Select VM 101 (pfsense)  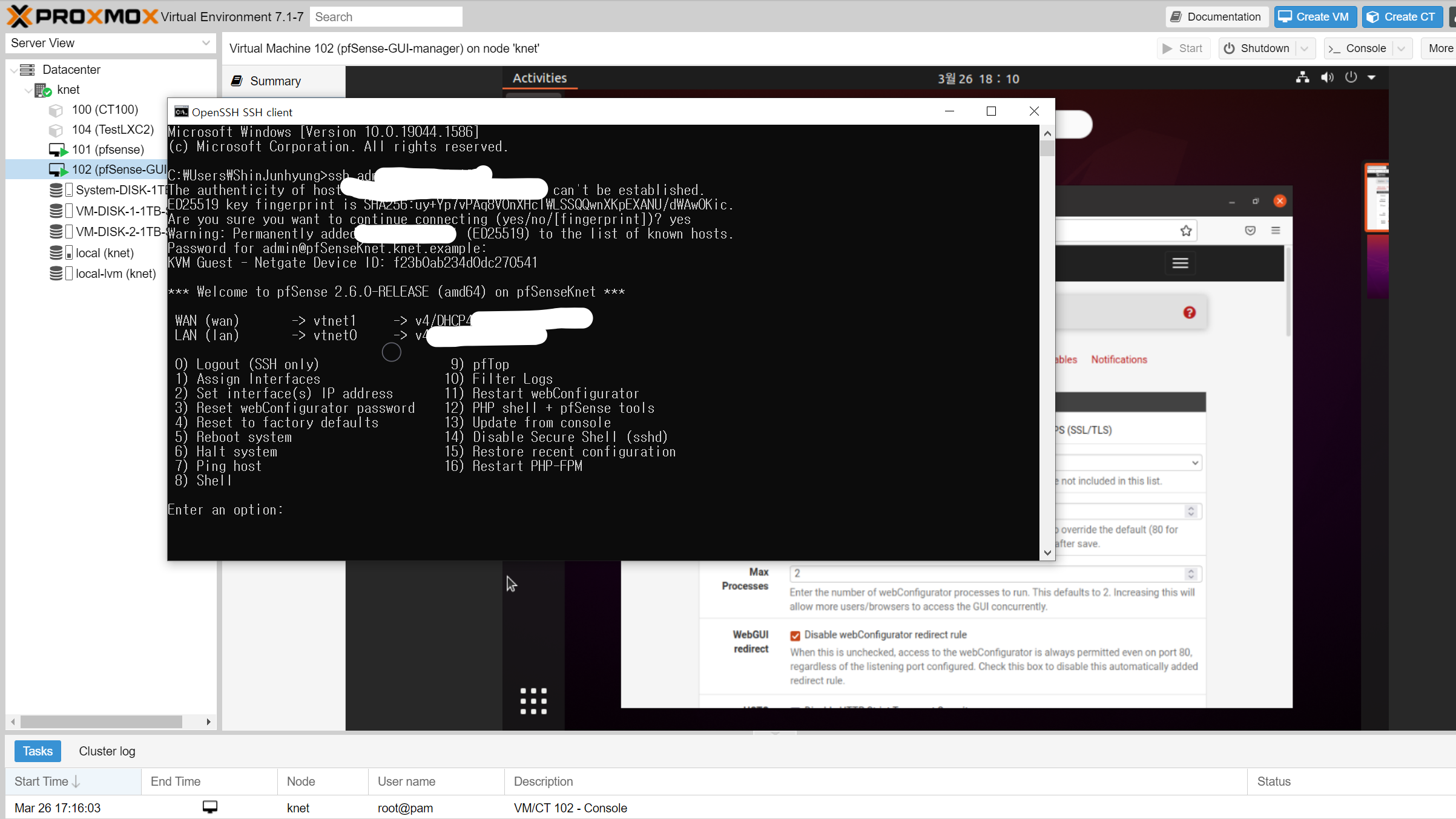point(108,150)
